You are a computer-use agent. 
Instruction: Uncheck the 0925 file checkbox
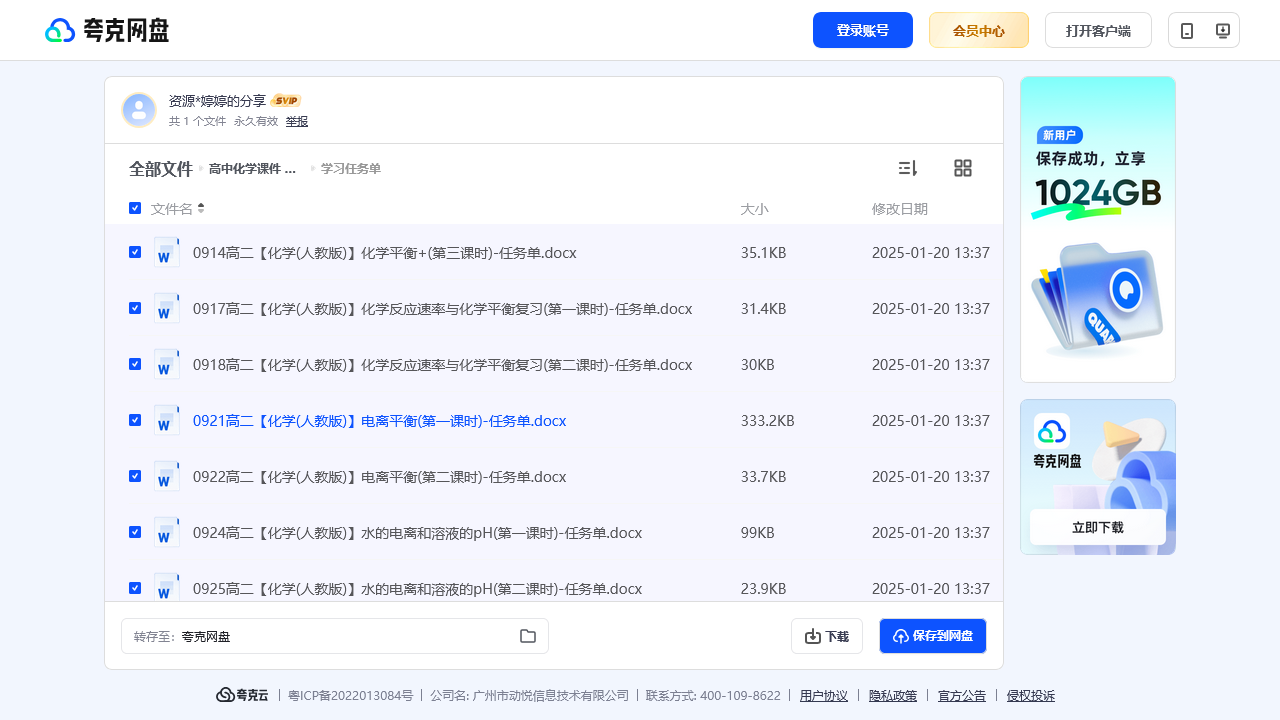[135, 588]
